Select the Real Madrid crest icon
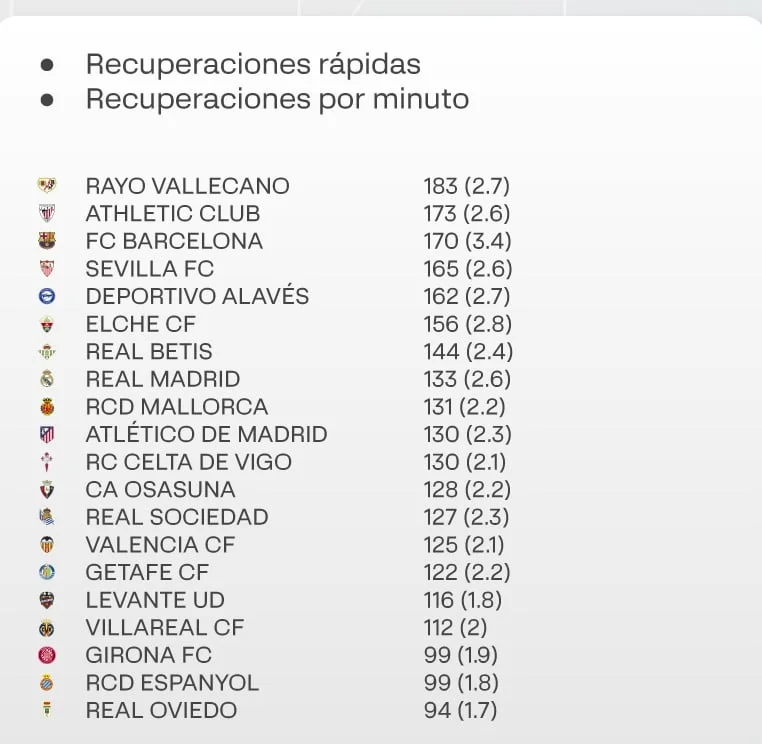The width and height of the screenshot is (762, 744). (x=47, y=379)
